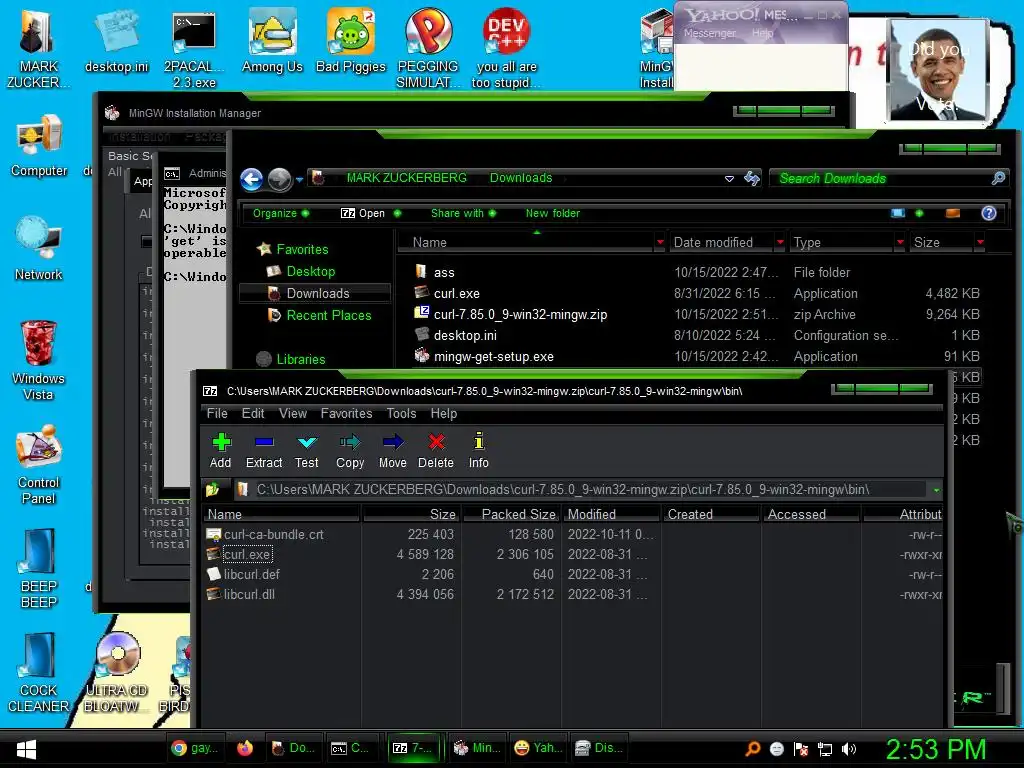Open the Network desktop icon
Viewport: 1024px width, 768px height.
tap(38, 249)
